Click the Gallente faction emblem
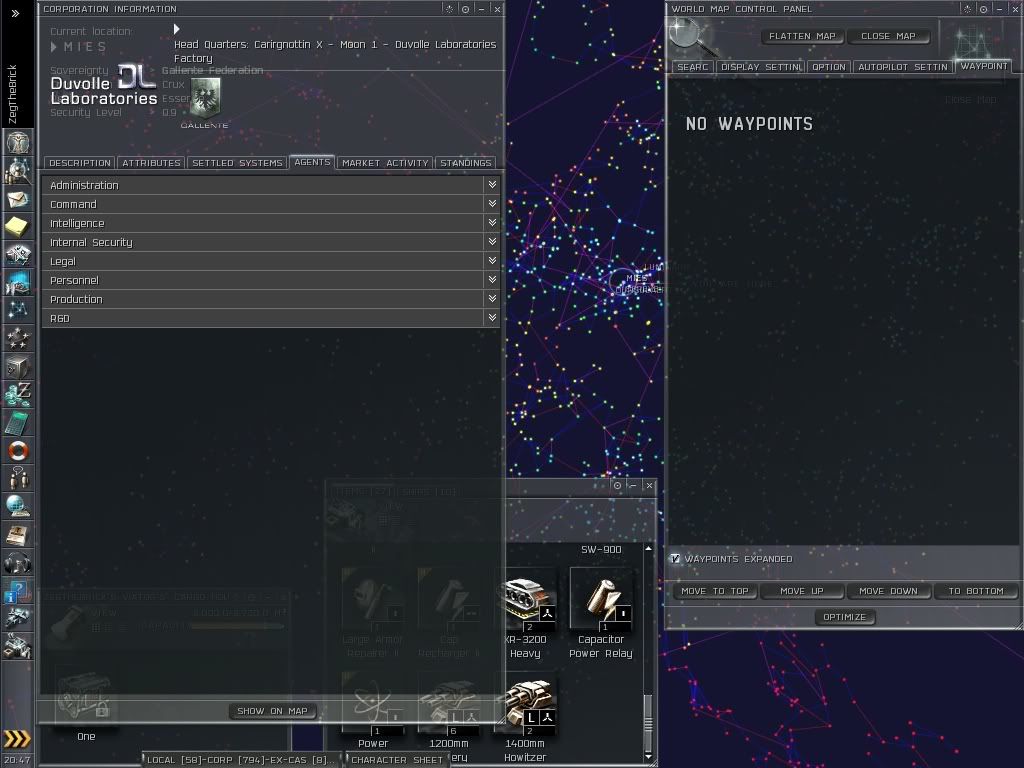Image resolution: width=1024 pixels, height=768 pixels. [x=205, y=99]
